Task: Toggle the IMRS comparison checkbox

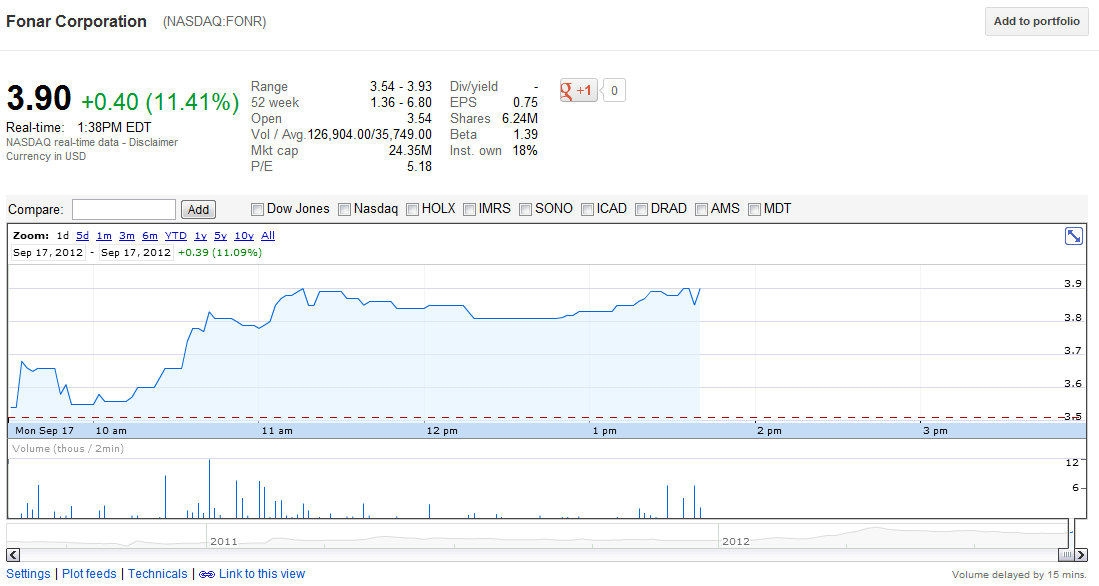Action: 469,209
